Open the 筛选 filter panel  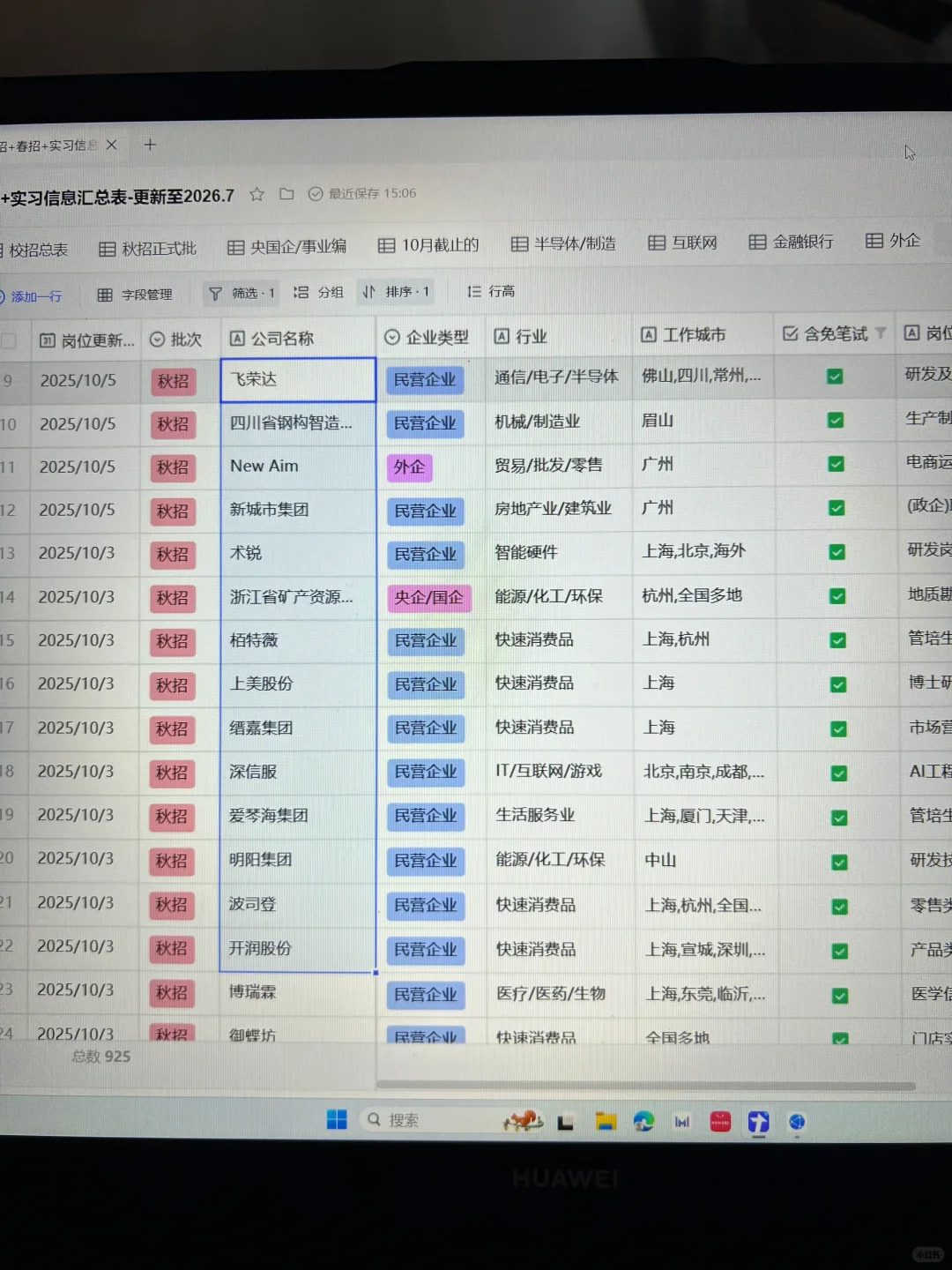click(x=242, y=293)
